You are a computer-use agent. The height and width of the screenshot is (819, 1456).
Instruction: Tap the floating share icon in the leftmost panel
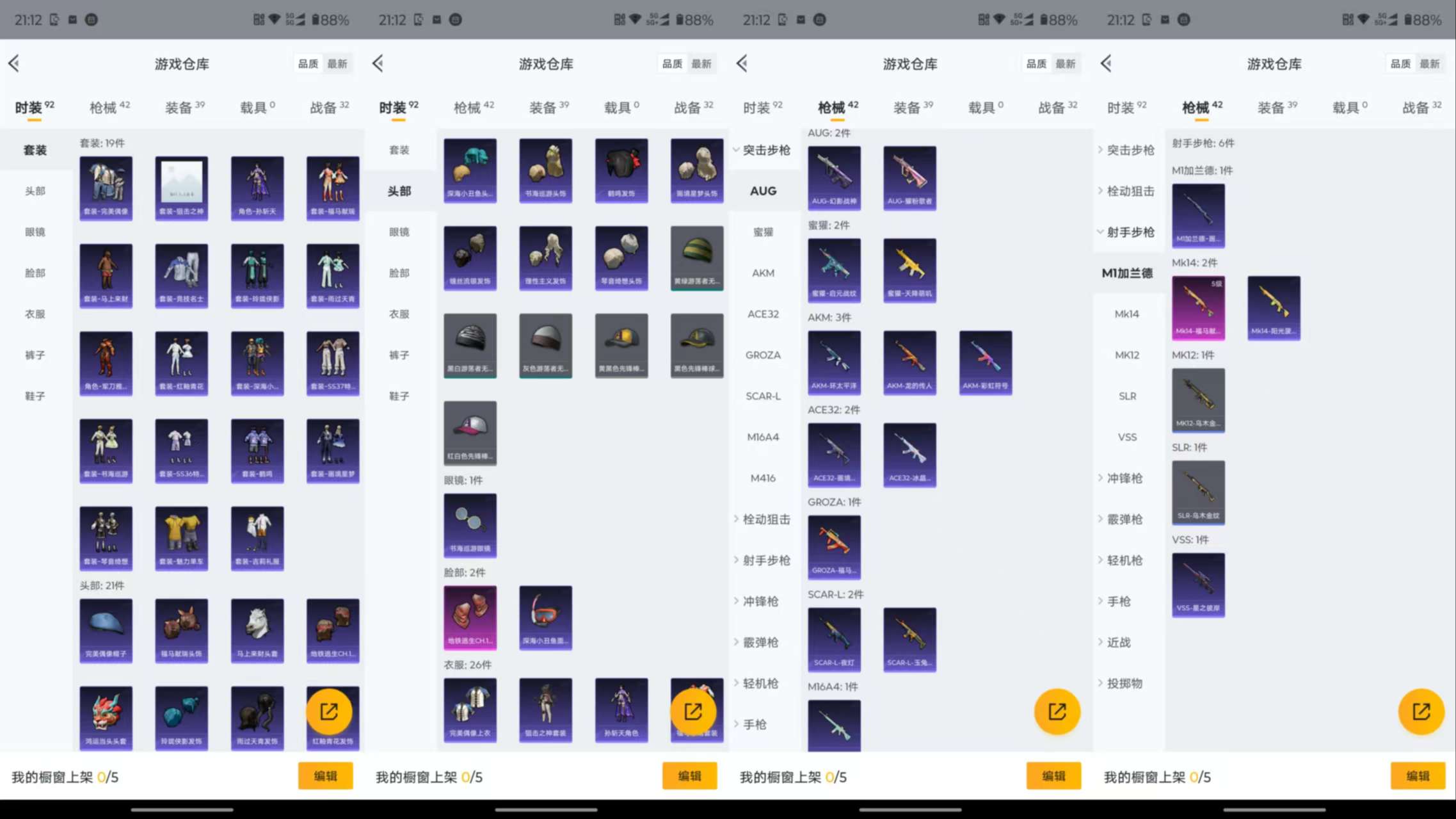click(331, 711)
